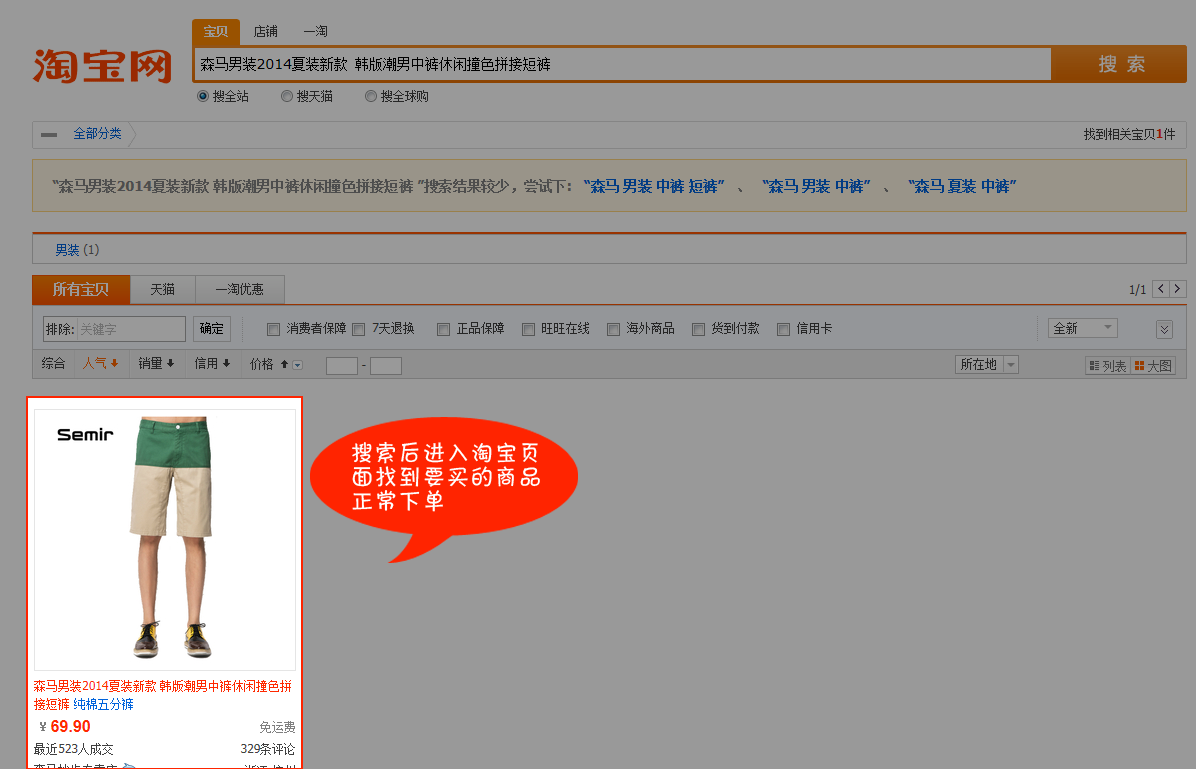Screen dimensions: 1196x769
Task: Click the ¥69.90 price text
Action: [x=65, y=726]
